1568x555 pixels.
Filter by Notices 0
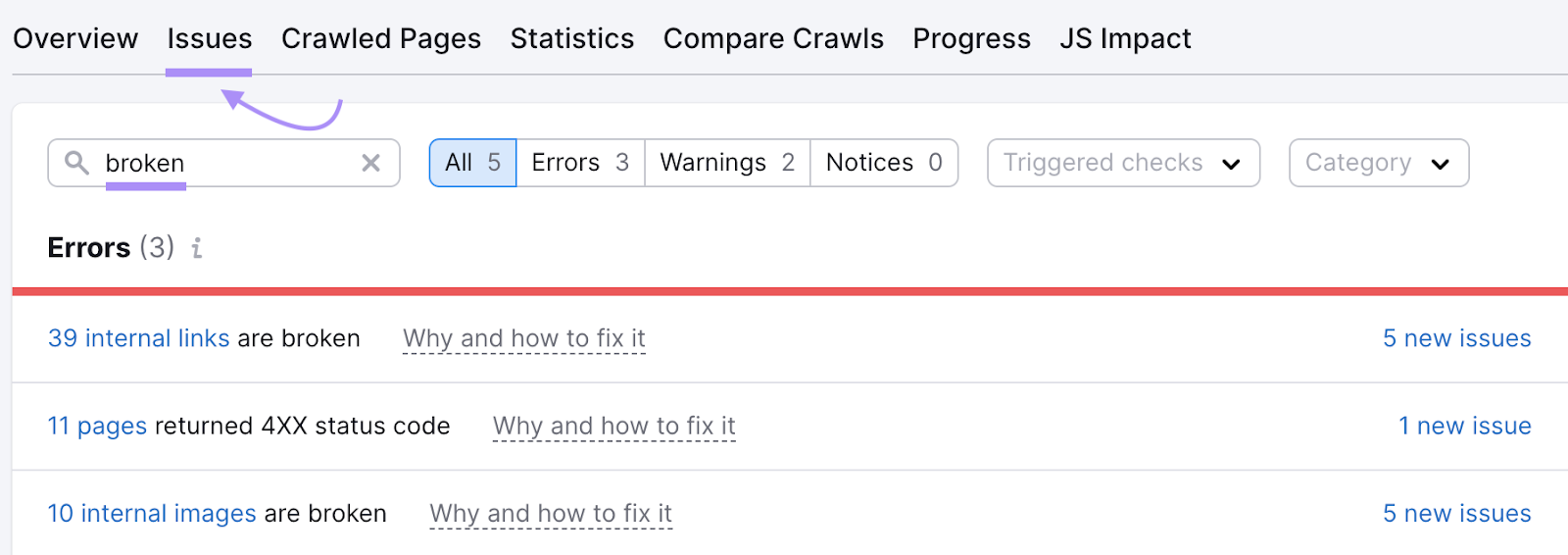[884, 163]
